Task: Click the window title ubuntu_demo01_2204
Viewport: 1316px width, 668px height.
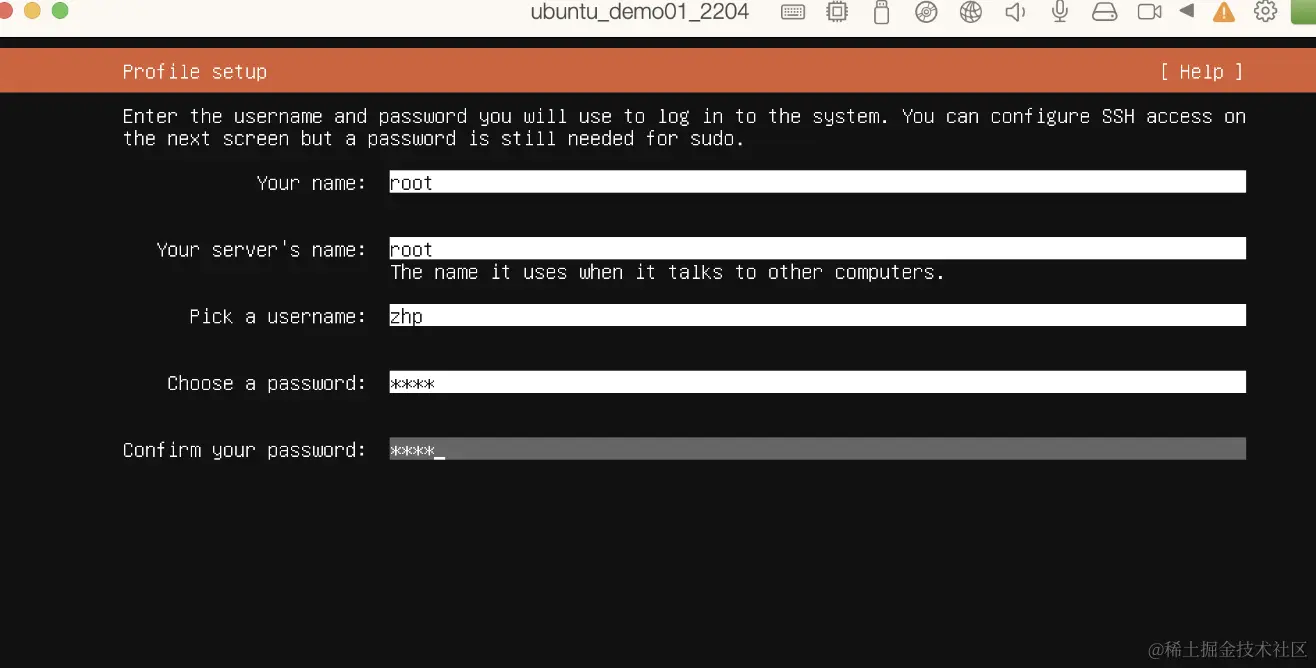Action: (640, 12)
